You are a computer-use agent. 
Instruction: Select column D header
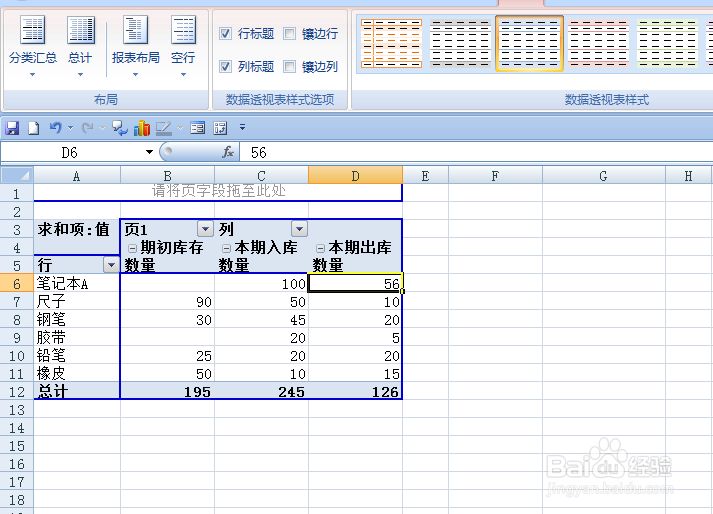tap(355, 176)
